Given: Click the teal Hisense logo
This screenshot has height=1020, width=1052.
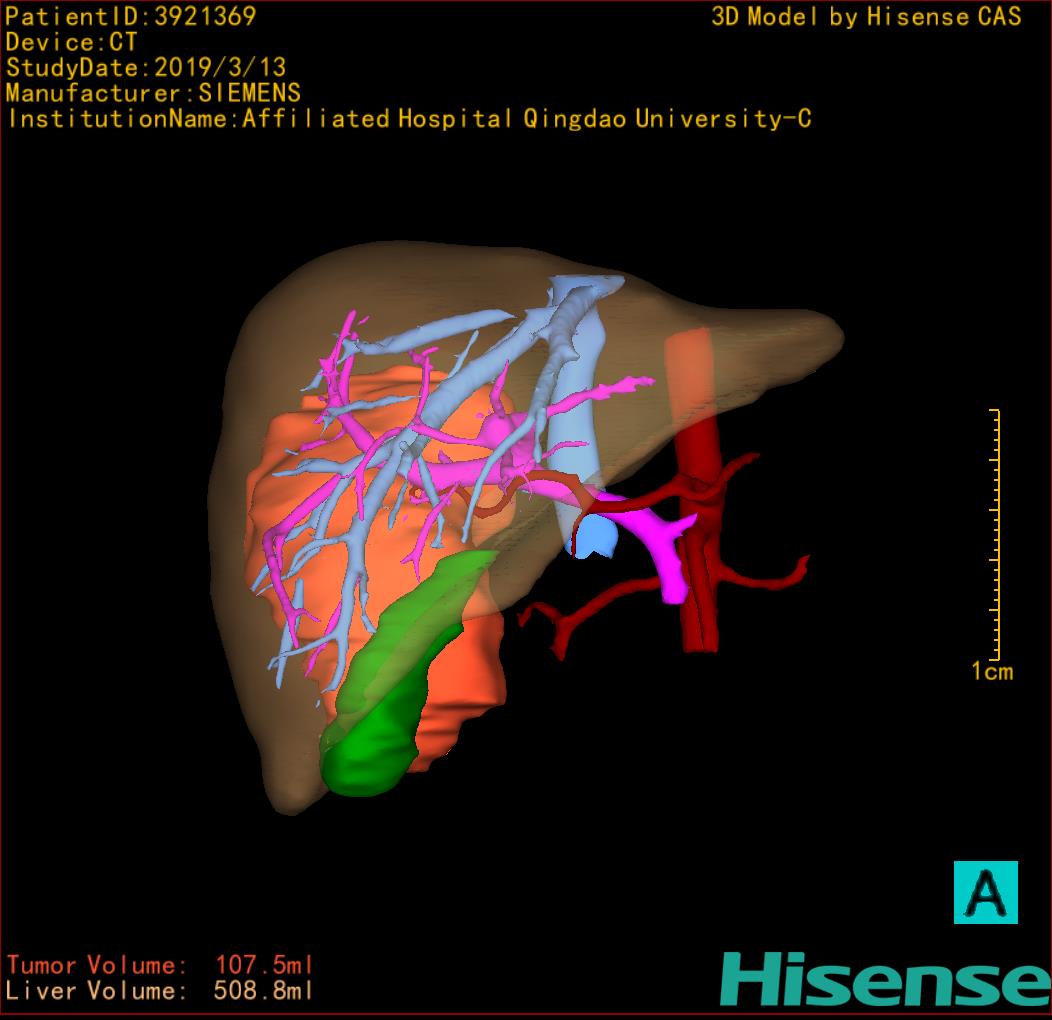Looking at the screenshot, I should point(885,978).
